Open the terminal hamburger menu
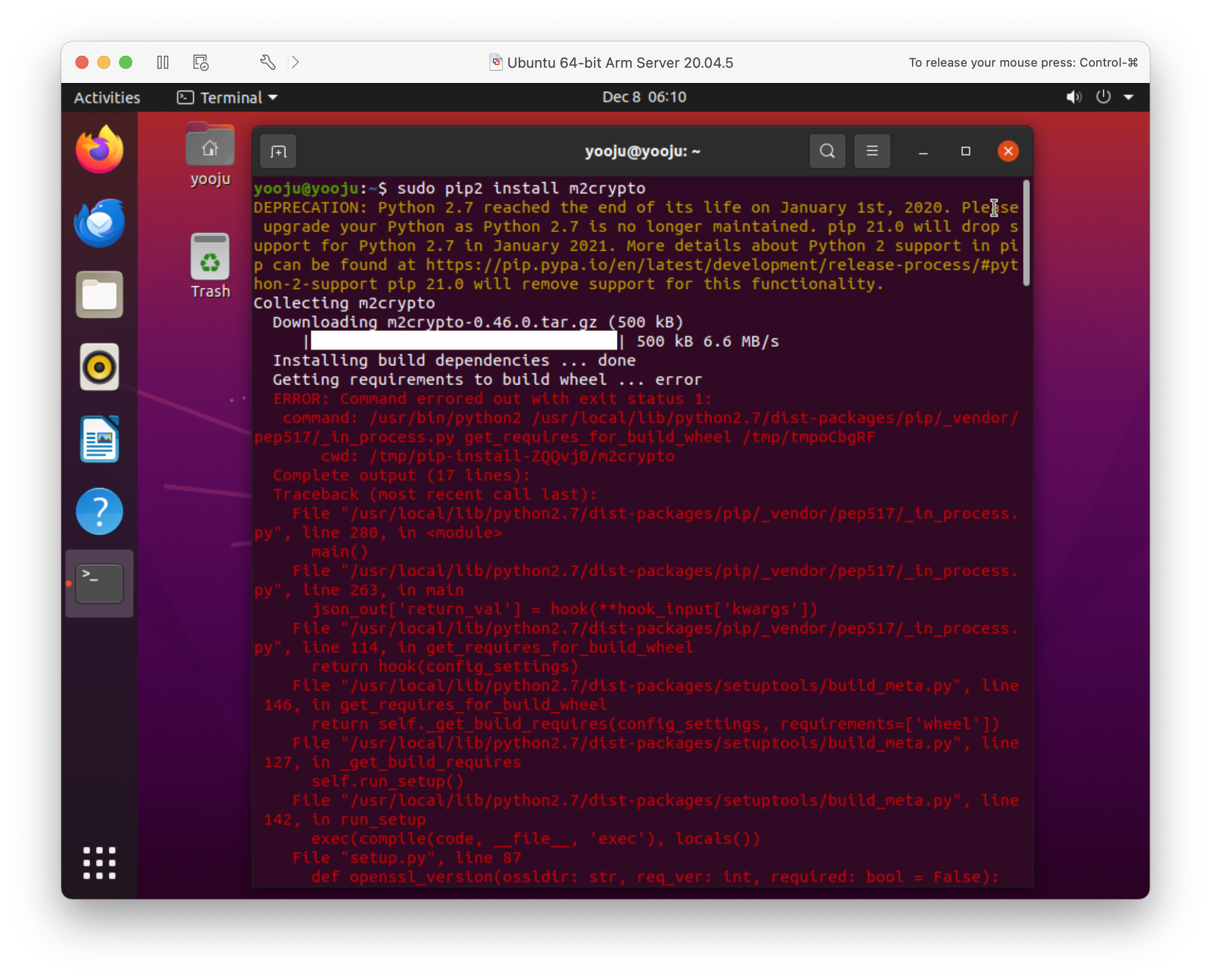The height and width of the screenshot is (980, 1211). click(872, 151)
